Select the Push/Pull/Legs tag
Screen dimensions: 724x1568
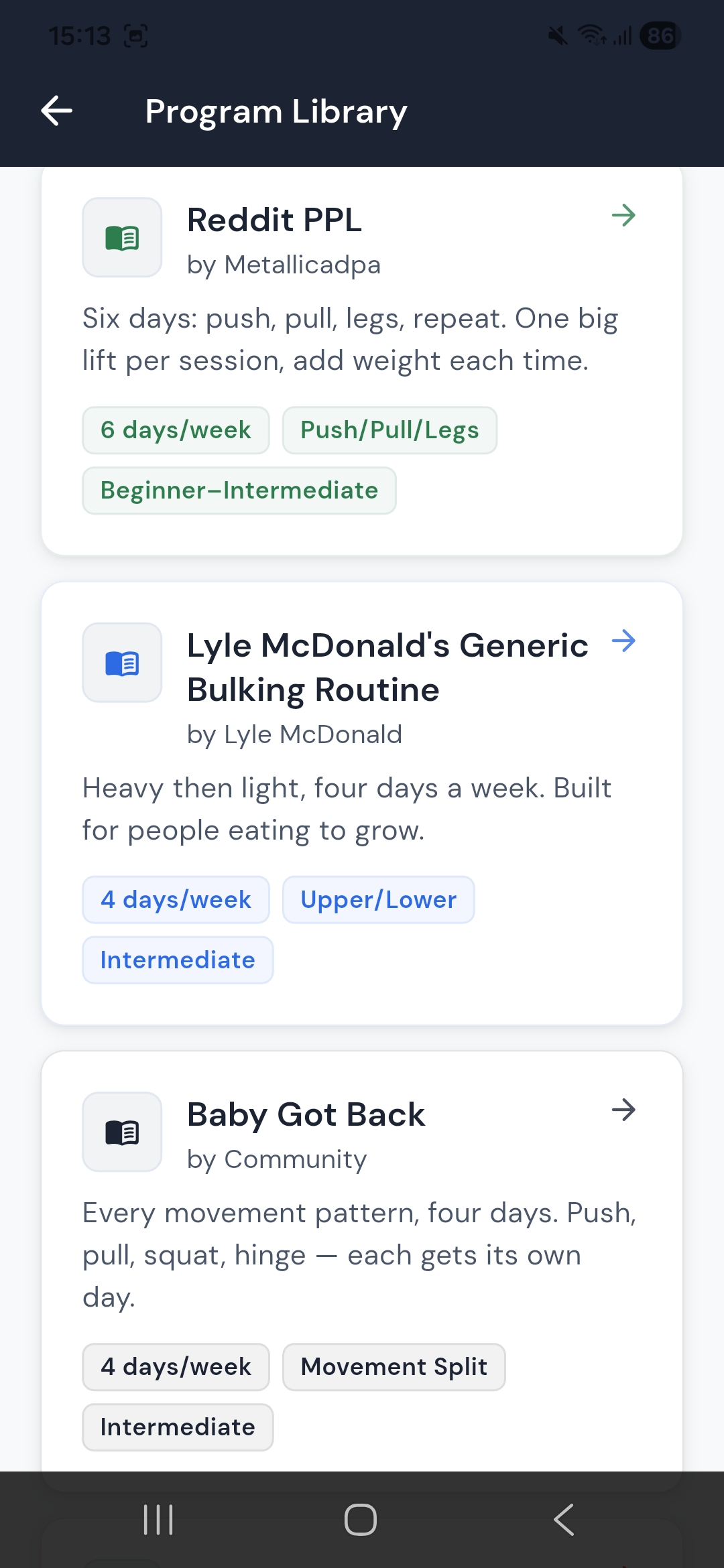click(389, 430)
